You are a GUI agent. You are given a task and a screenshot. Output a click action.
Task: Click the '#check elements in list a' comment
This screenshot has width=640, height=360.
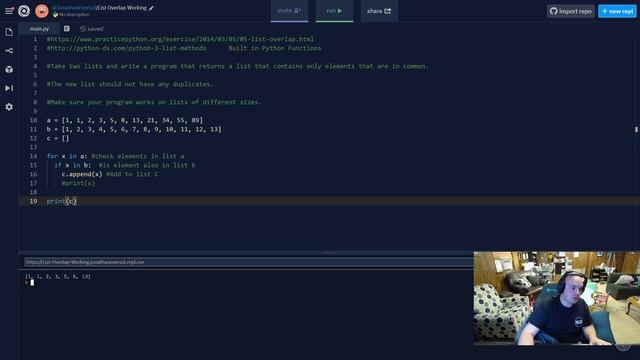[x=138, y=156]
